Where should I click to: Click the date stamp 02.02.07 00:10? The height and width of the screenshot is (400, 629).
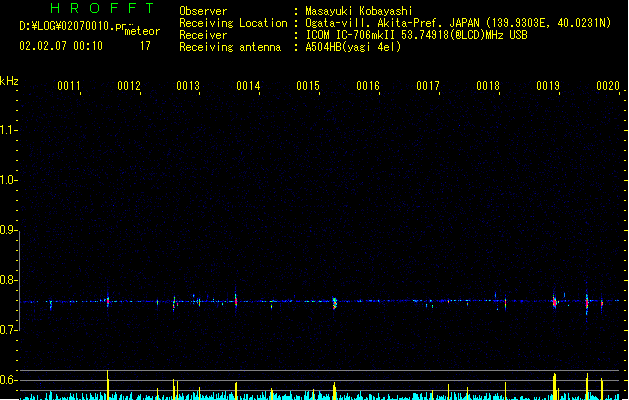click(x=61, y=46)
